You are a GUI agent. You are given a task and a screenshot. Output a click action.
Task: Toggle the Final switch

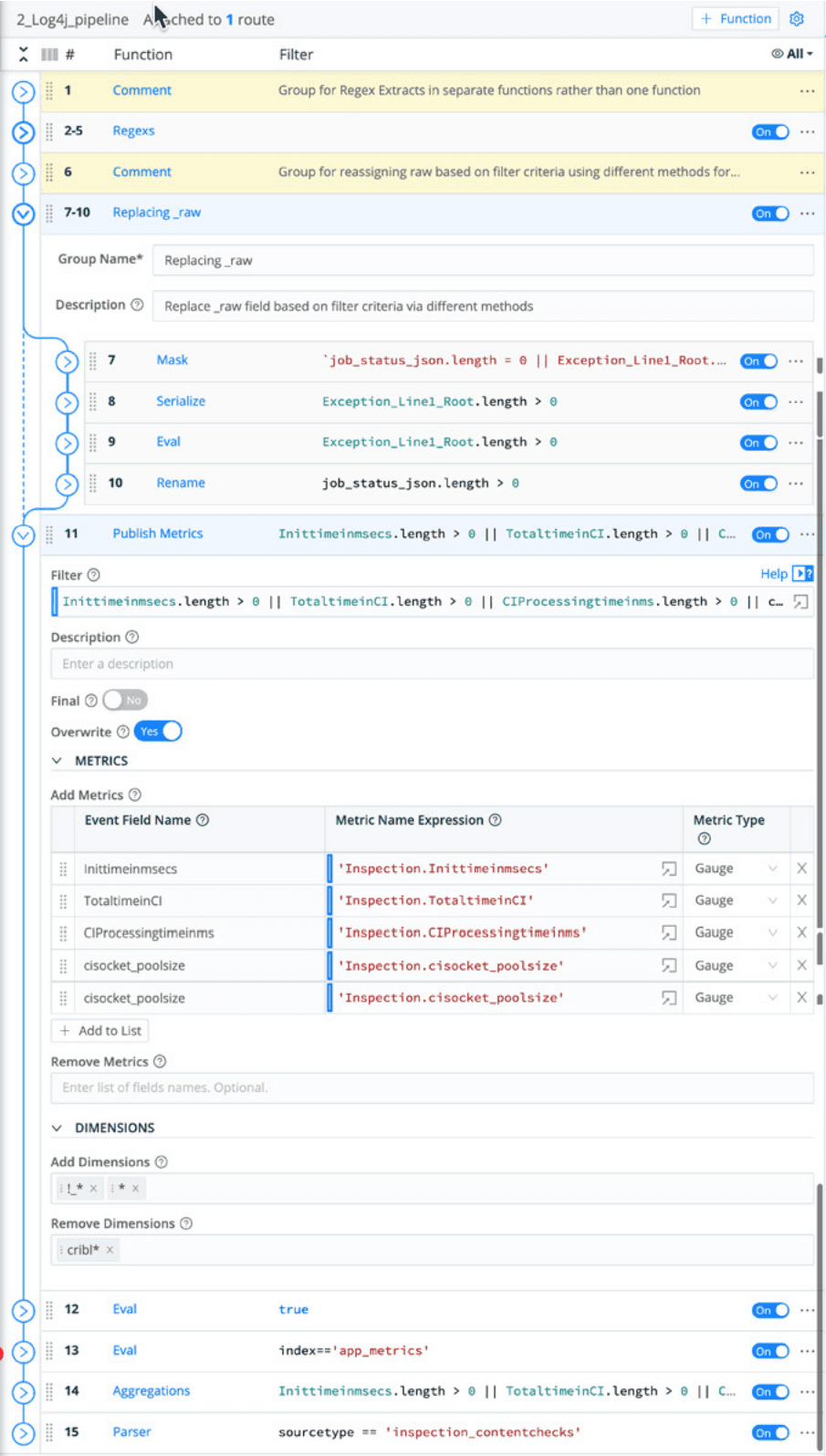125,700
